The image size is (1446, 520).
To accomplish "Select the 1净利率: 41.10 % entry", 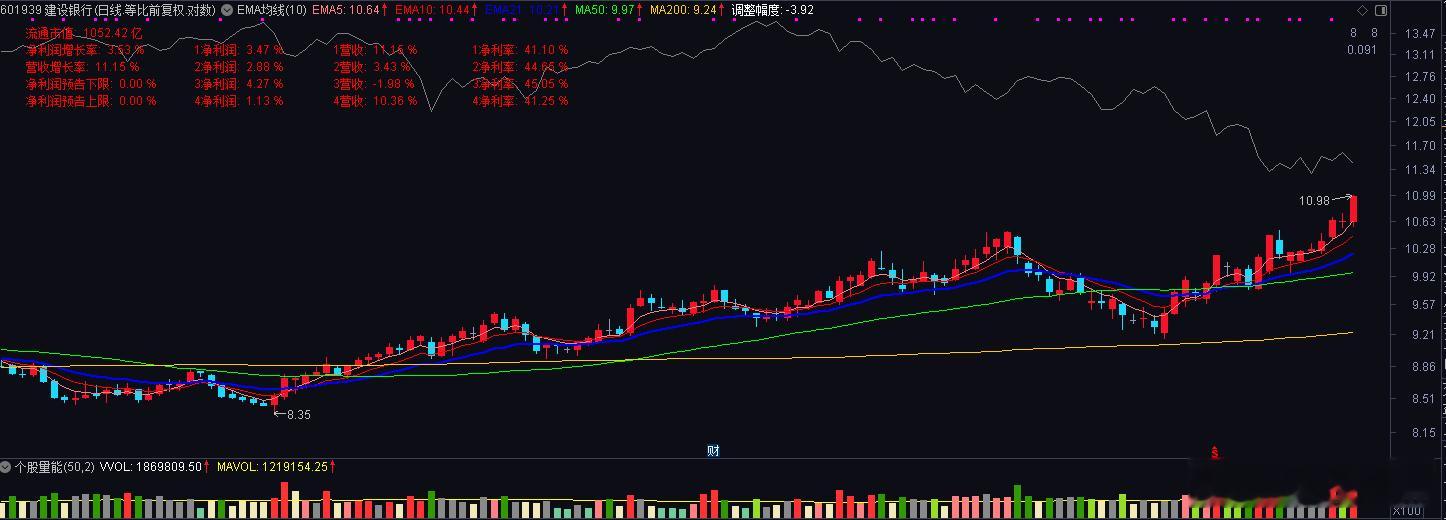I will 520,50.
